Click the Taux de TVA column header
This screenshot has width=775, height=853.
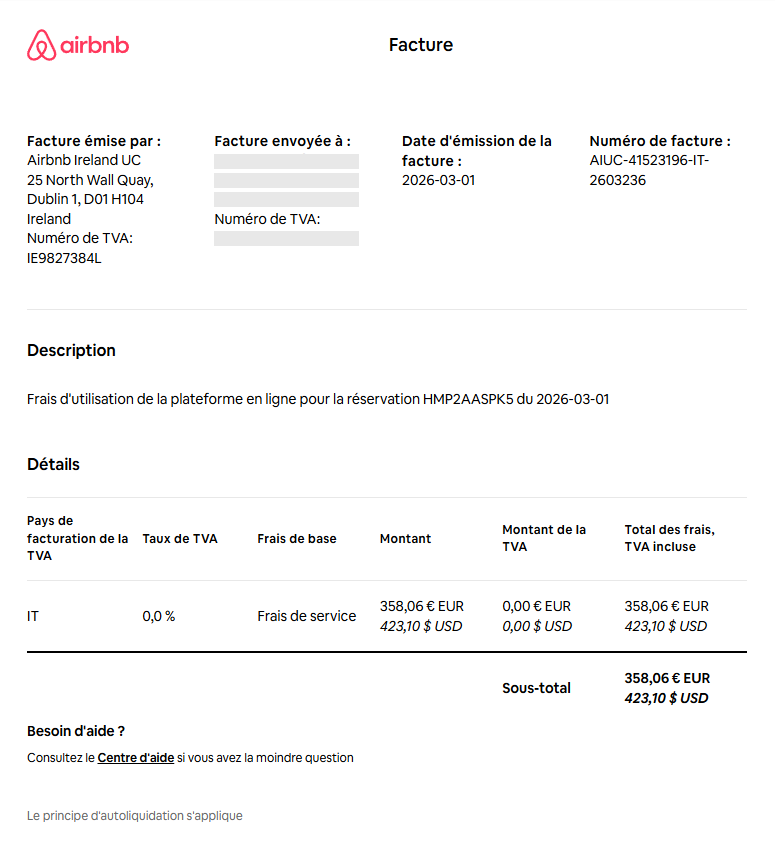pos(180,539)
